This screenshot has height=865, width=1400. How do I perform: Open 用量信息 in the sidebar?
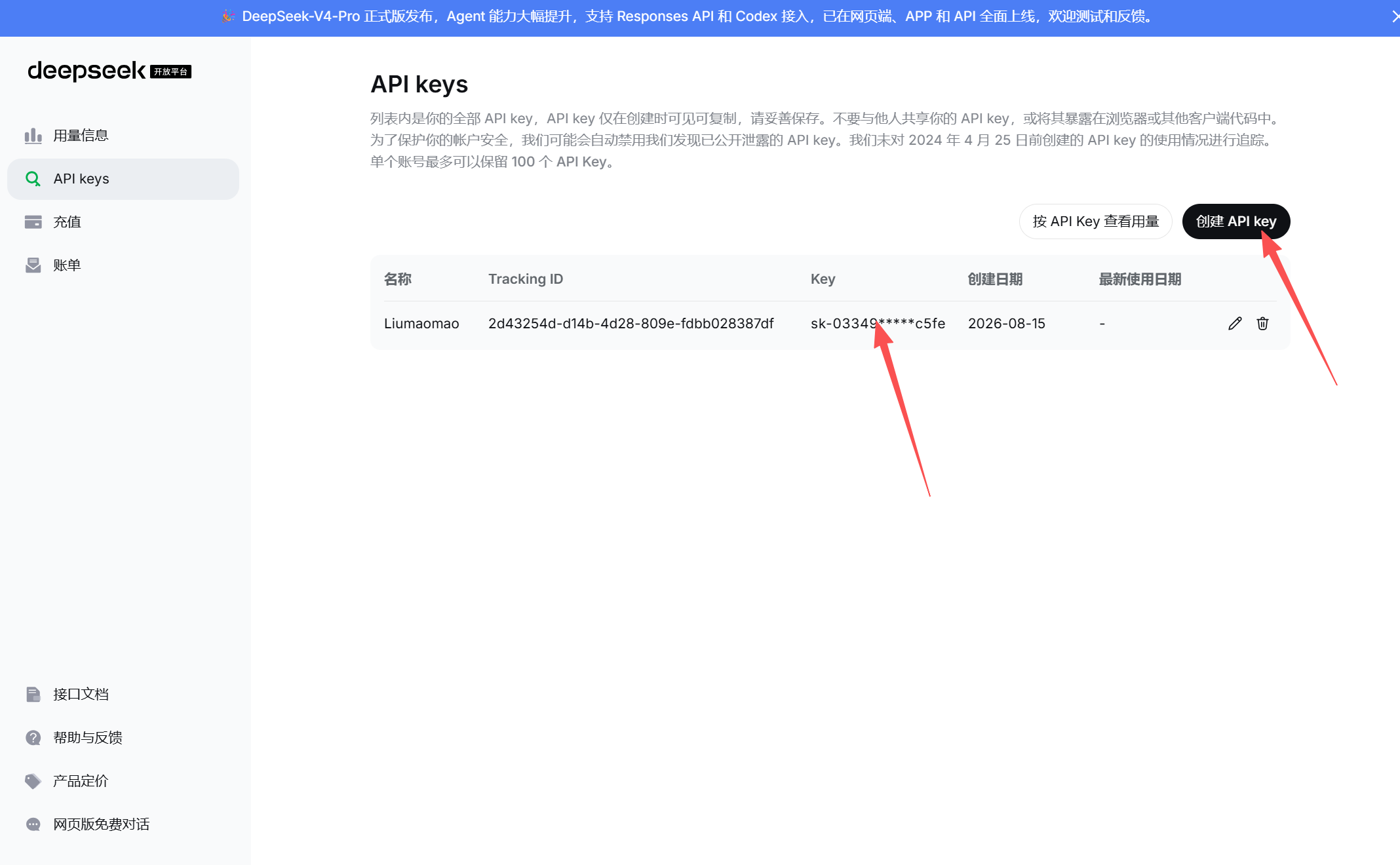click(x=123, y=136)
